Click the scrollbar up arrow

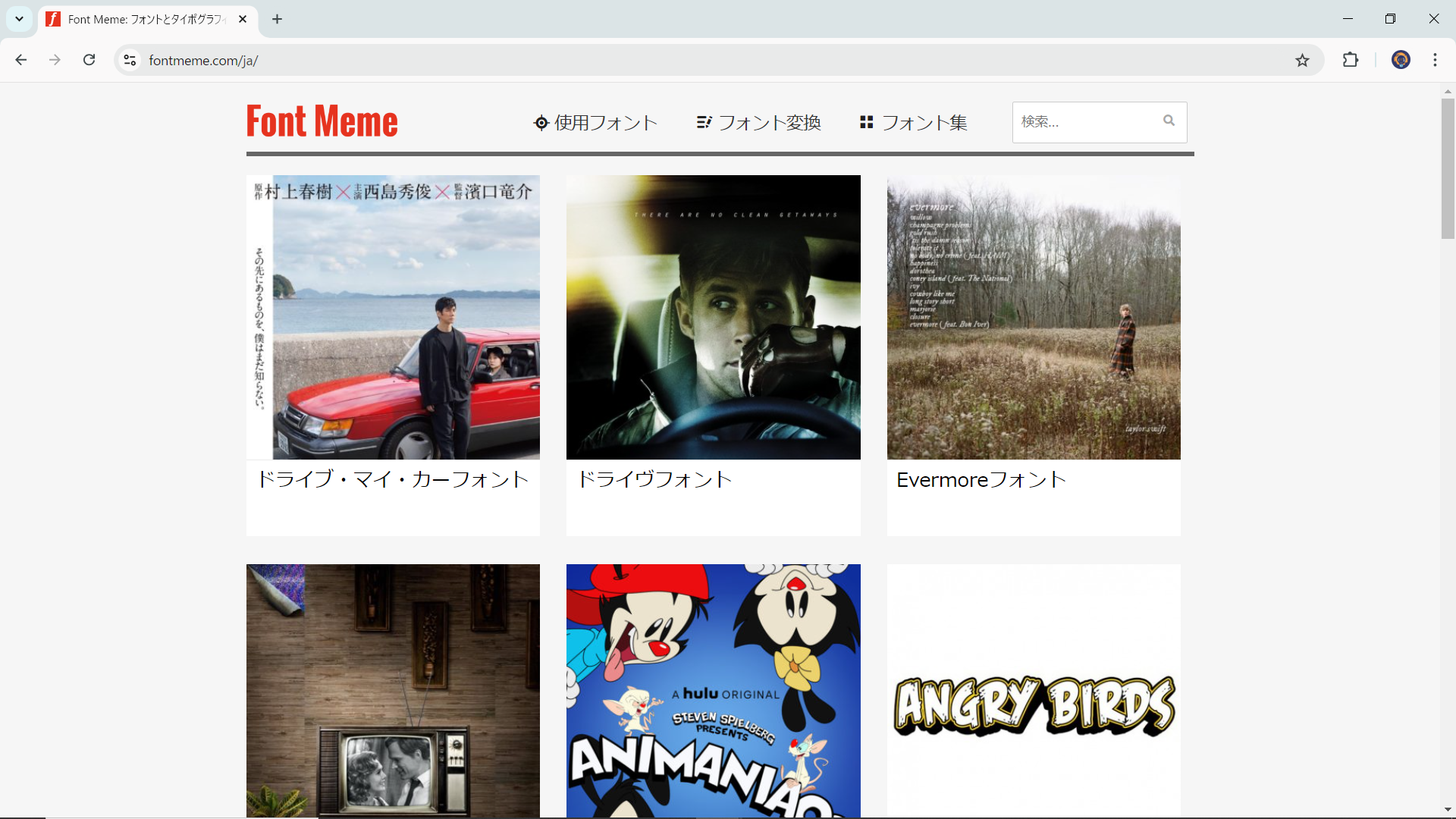point(1448,91)
